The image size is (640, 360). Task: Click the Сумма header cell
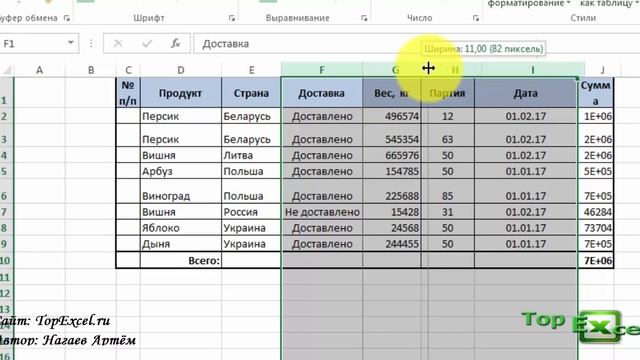tap(596, 93)
